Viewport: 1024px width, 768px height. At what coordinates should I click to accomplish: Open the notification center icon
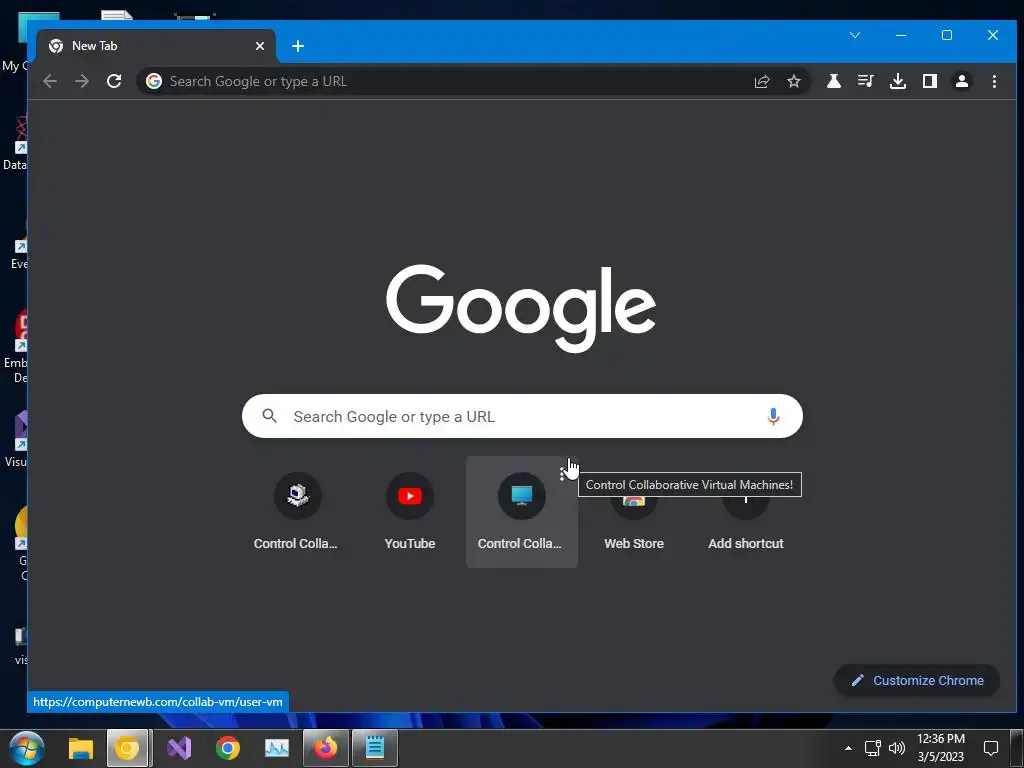click(x=991, y=748)
